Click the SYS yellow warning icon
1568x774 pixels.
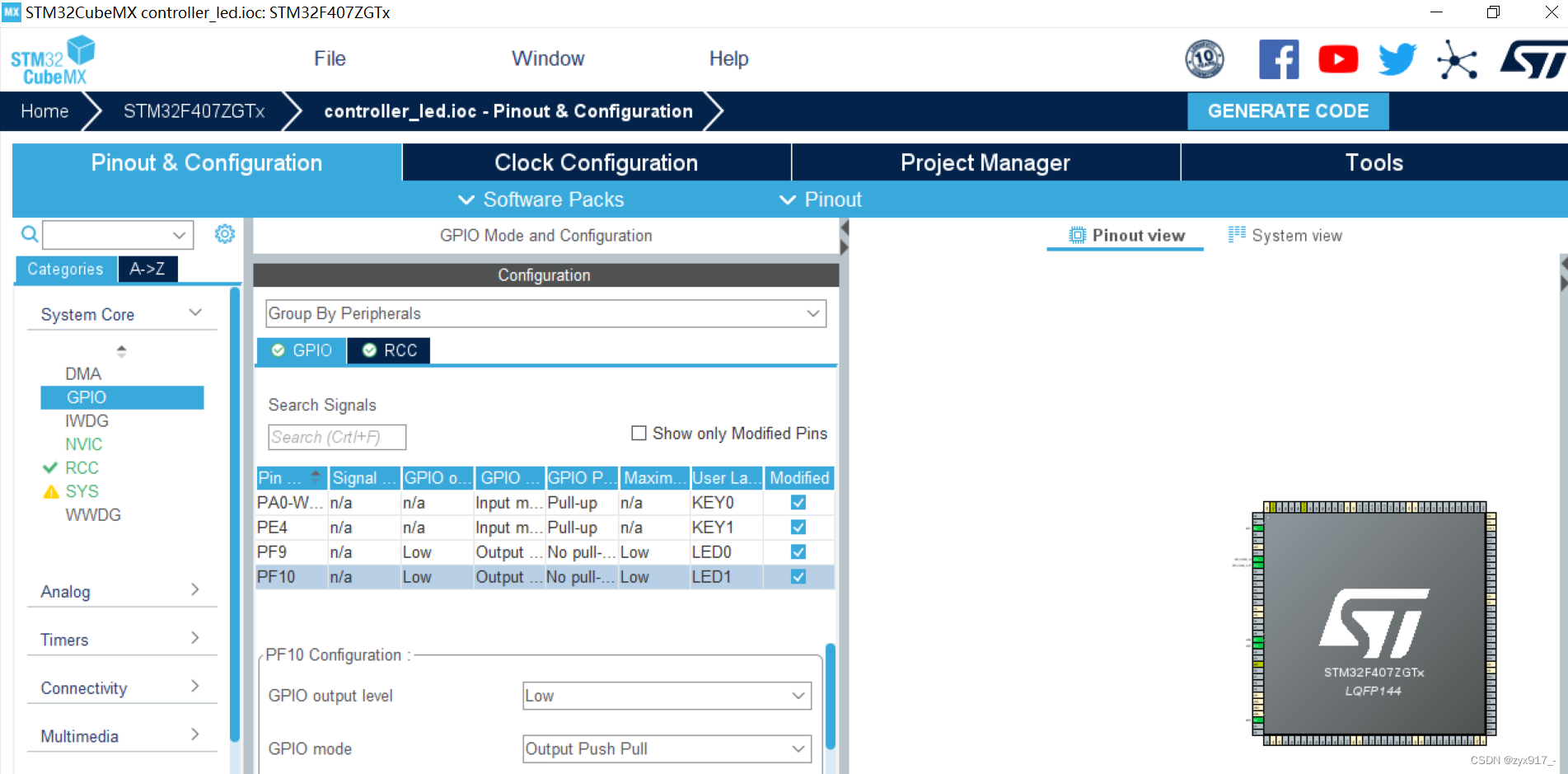[x=51, y=491]
